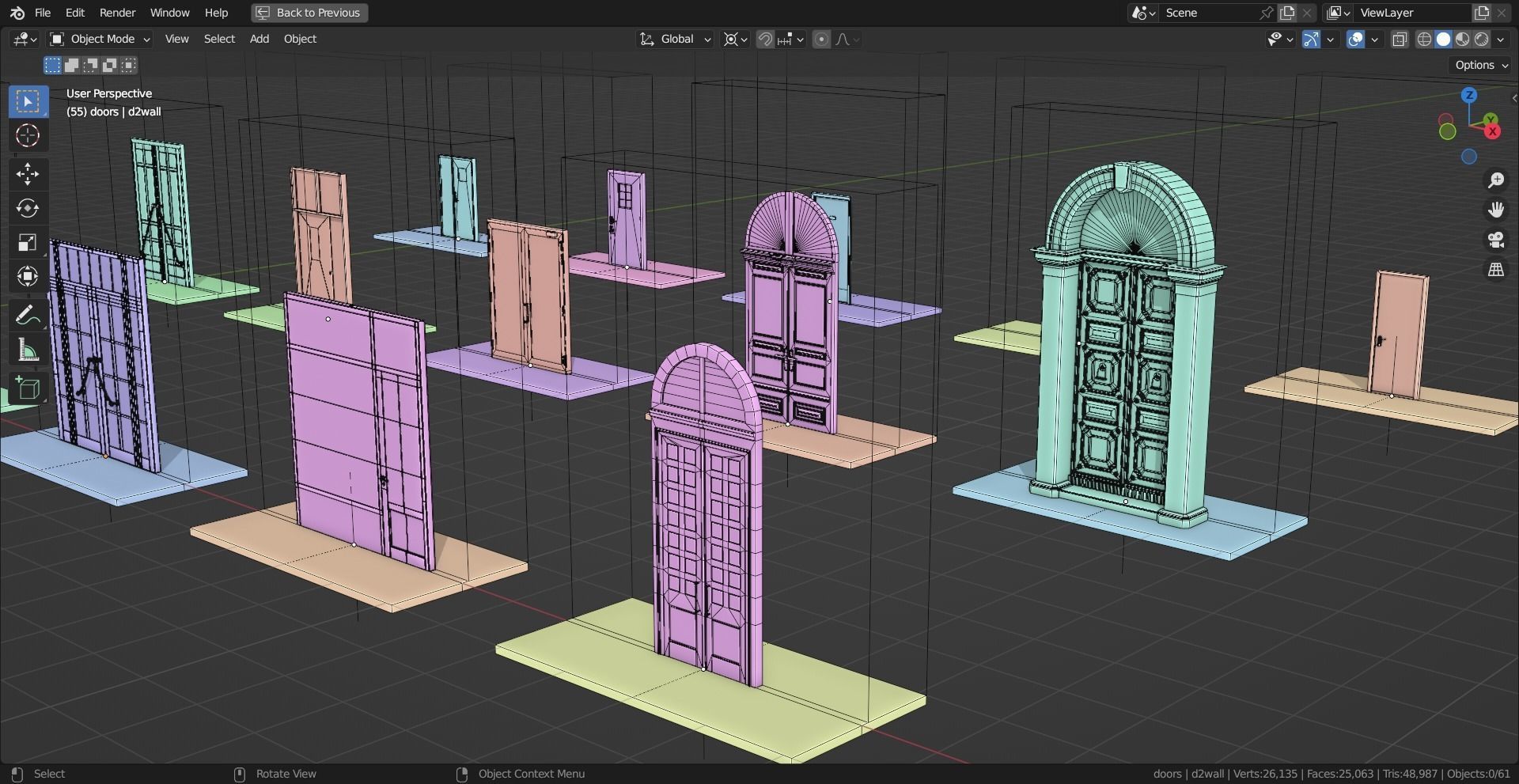Open the Render menu

(x=117, y=13)
